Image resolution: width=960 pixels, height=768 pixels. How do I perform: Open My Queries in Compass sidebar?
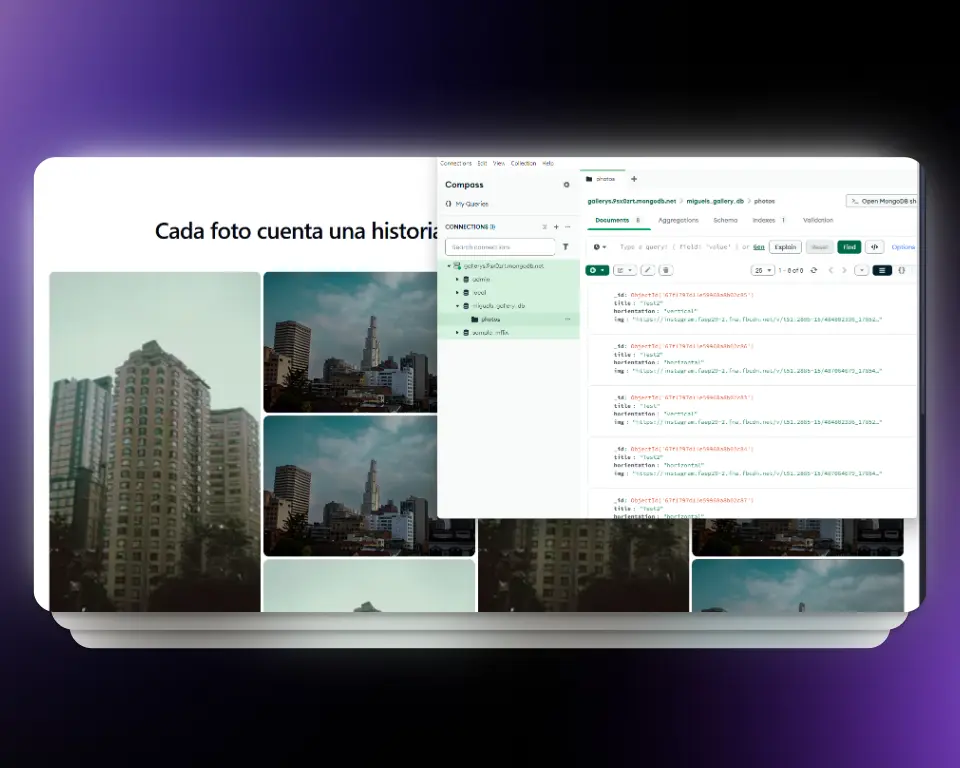click(467, 204)
